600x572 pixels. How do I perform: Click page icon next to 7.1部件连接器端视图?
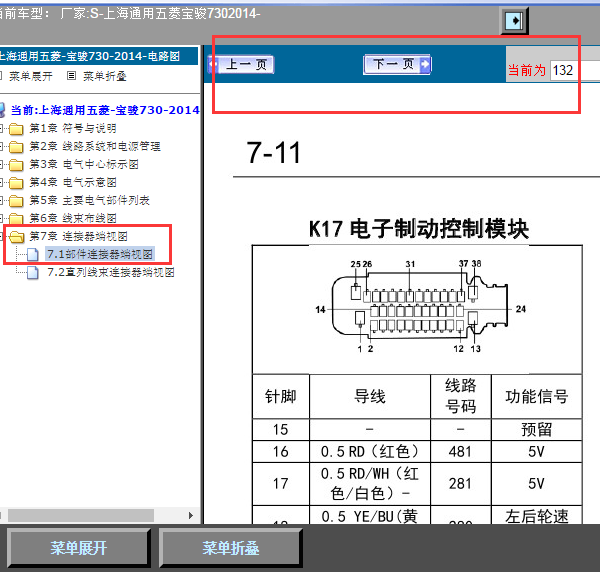coord(33,254)
